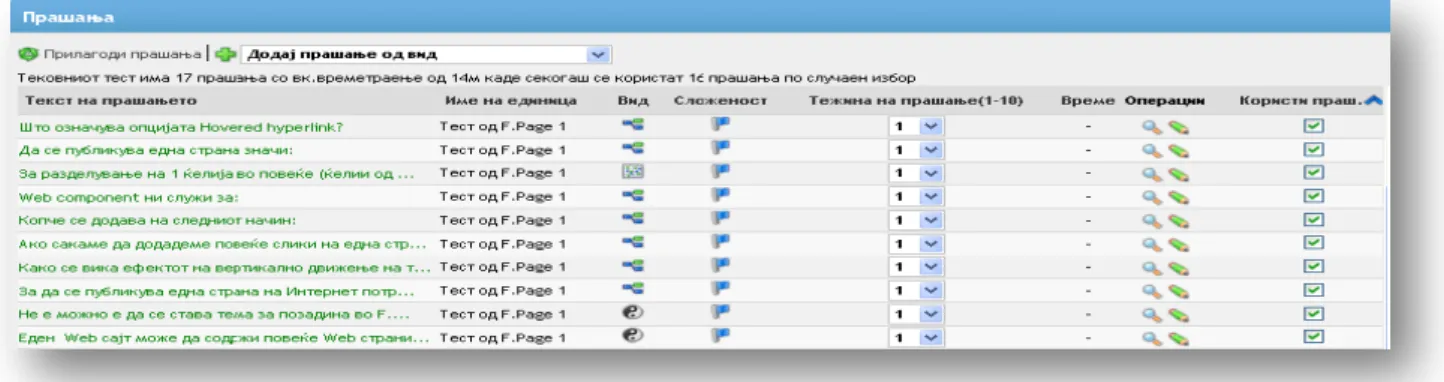
Task: Click the 'Тежина на прашање(1-10)' header
Action: (x=917, y=101)
